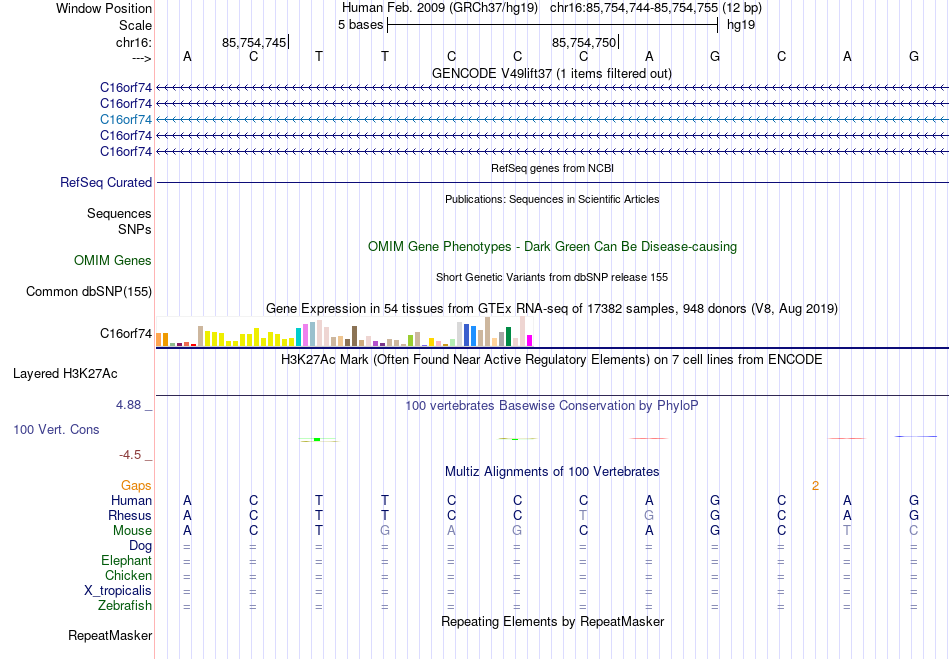Screen dimensions: 950x659
Task: Click Publications: Sequences in Scientific Articles title
Action: 552,199
